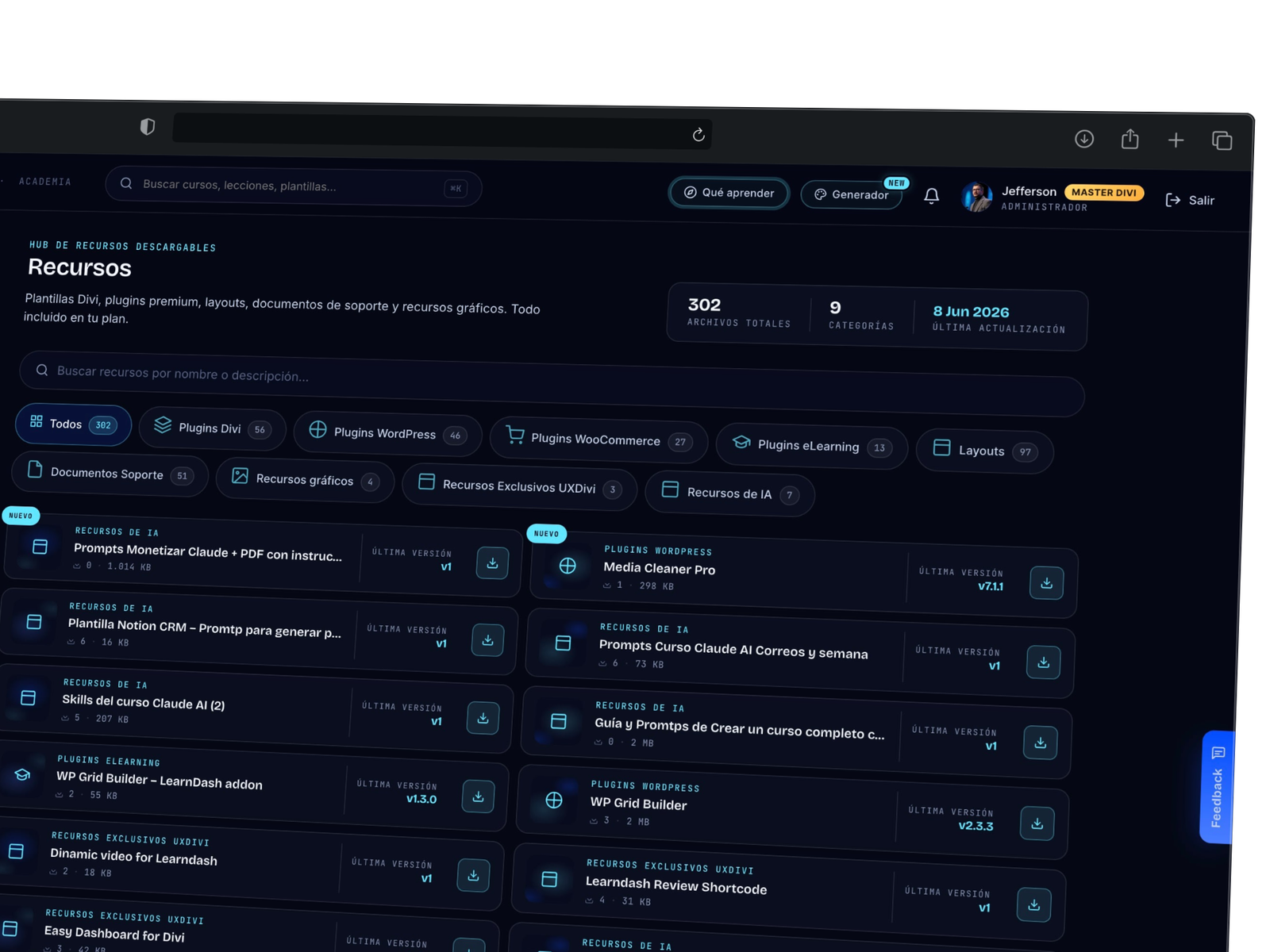Click the Academia navigation item
Screen dimensions: 1270x952
coord(45,182)
